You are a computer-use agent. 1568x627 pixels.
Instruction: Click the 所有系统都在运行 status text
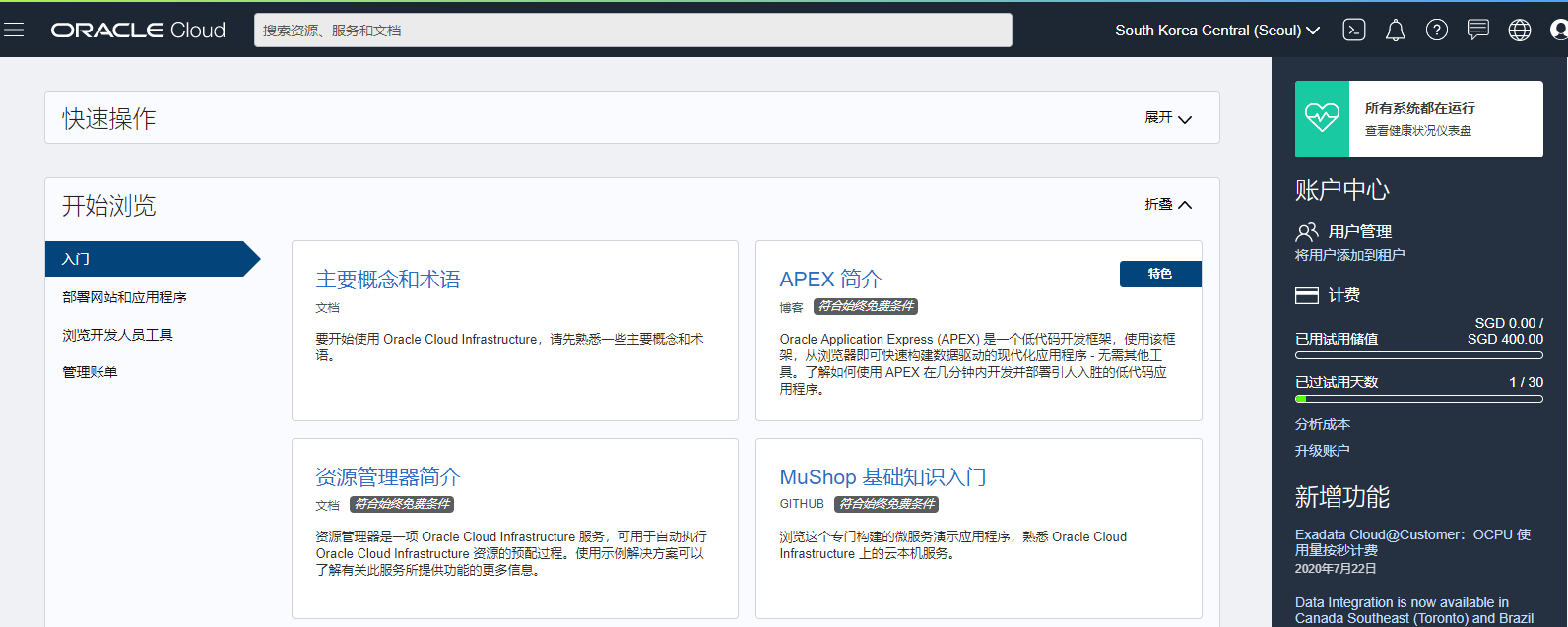point(1420,108)
